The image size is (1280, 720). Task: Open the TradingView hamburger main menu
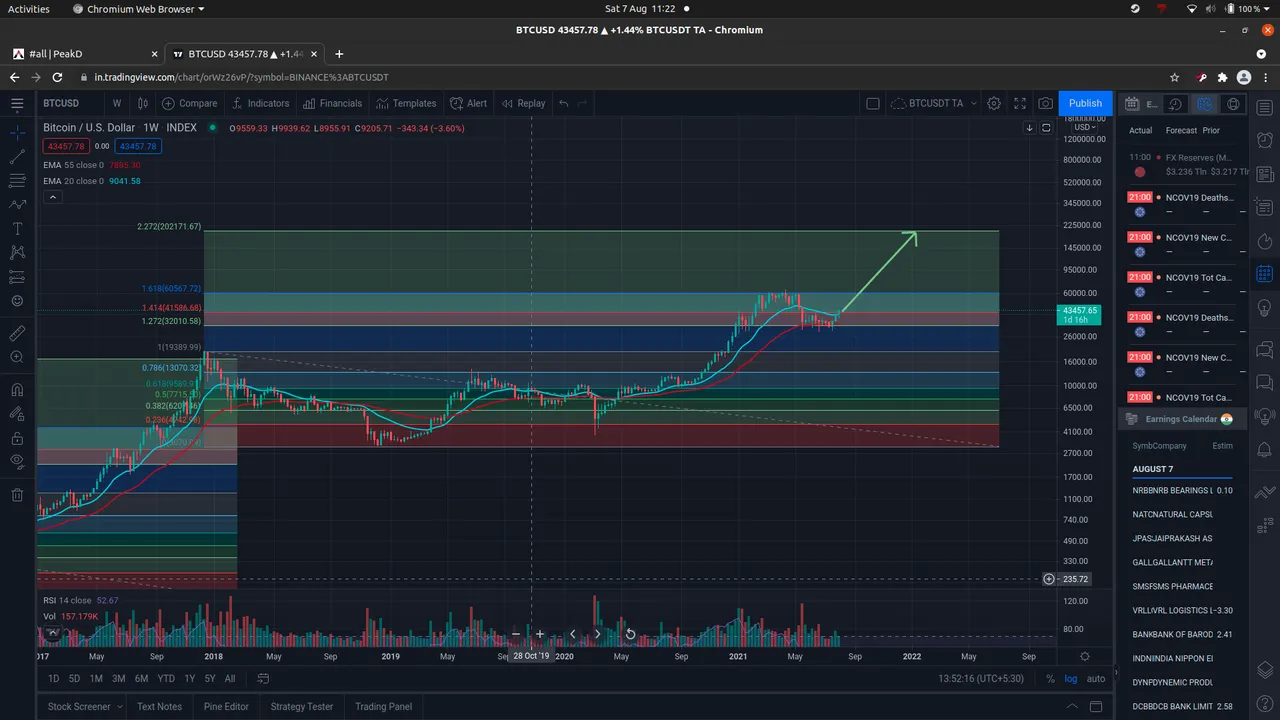[17, 103]
